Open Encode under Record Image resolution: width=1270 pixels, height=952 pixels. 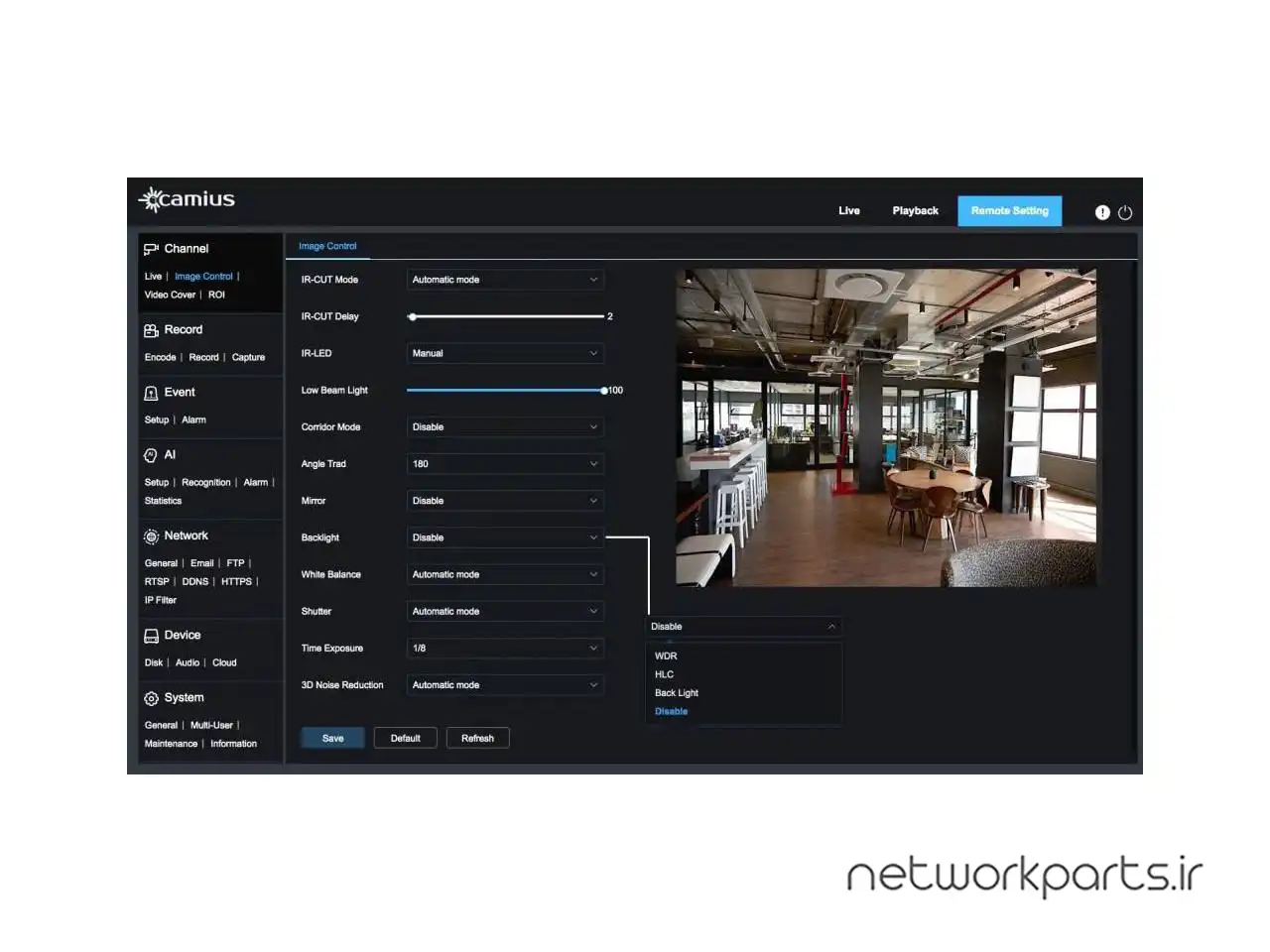[160, 358]
